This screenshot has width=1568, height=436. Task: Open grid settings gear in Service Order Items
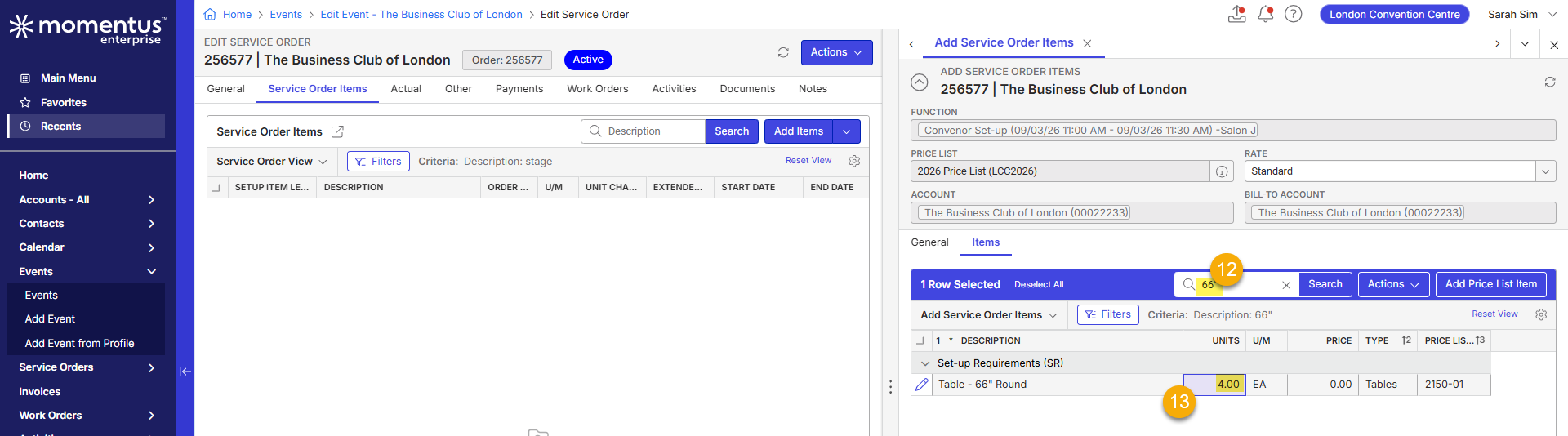(854, 161)
